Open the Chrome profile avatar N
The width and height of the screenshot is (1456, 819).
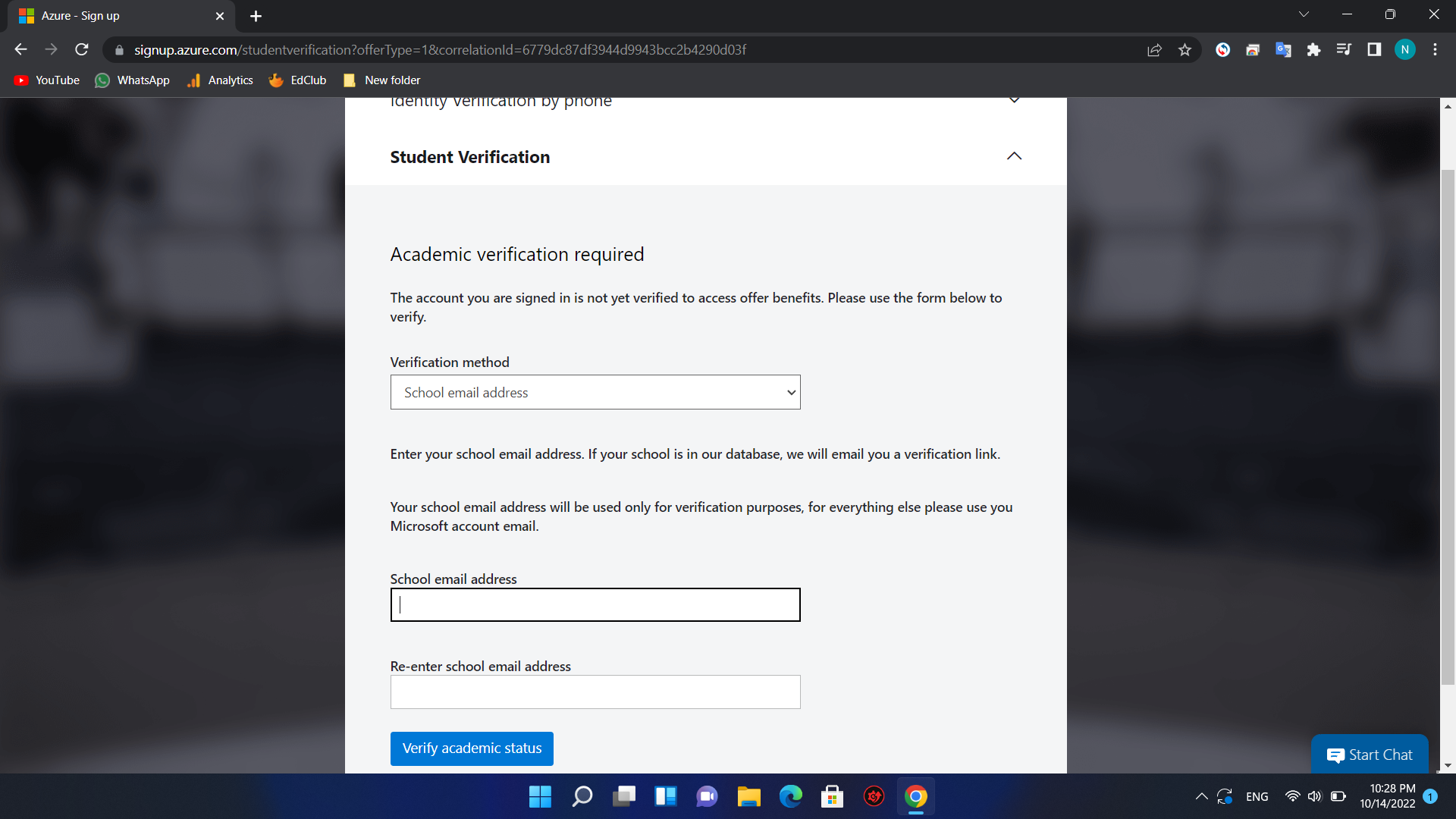[x=1404, y=50]
